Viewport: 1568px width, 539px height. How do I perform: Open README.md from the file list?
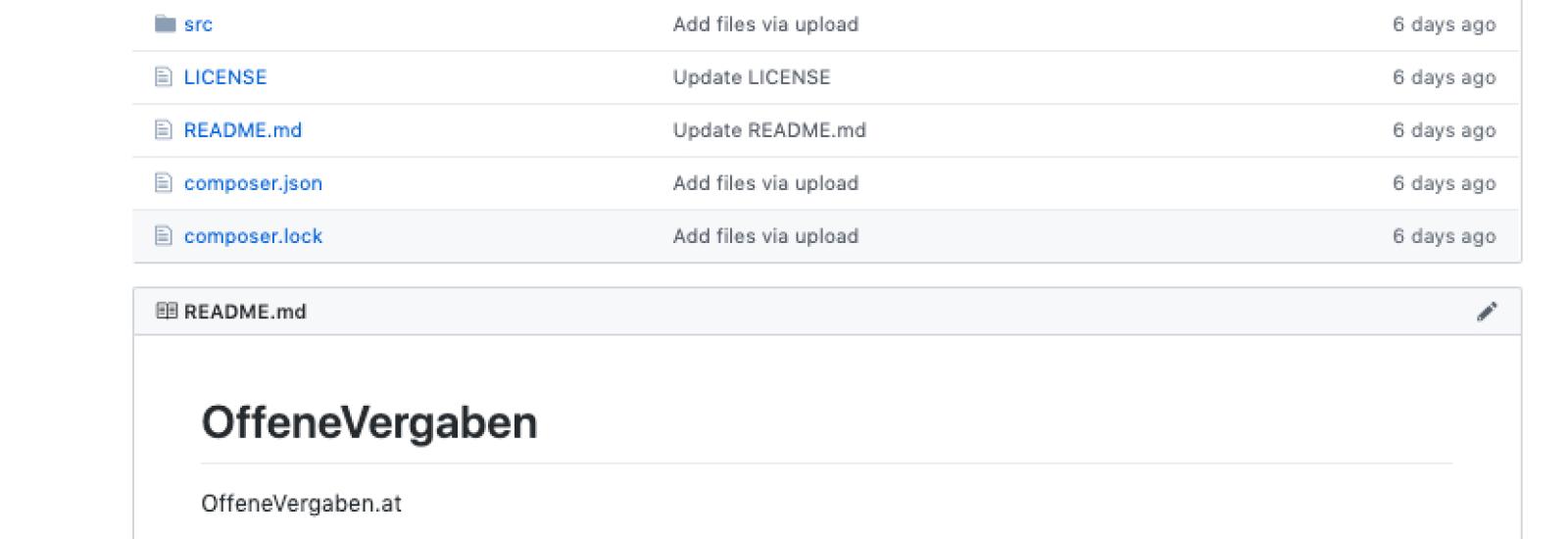(243, 130)
